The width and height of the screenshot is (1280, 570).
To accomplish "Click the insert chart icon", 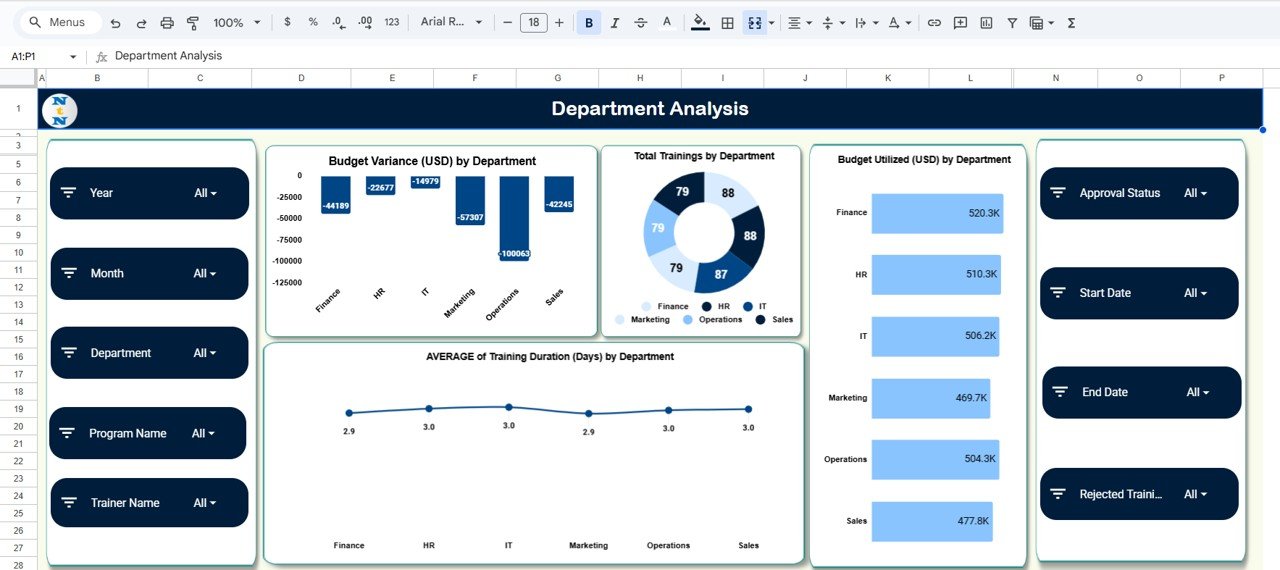I will [x=986, y=22].
